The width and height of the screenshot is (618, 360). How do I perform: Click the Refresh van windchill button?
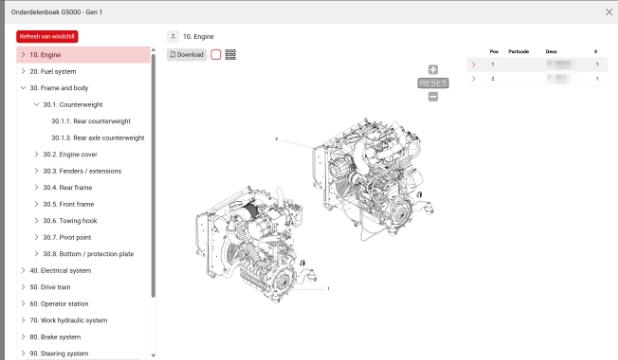pos(47,36)
